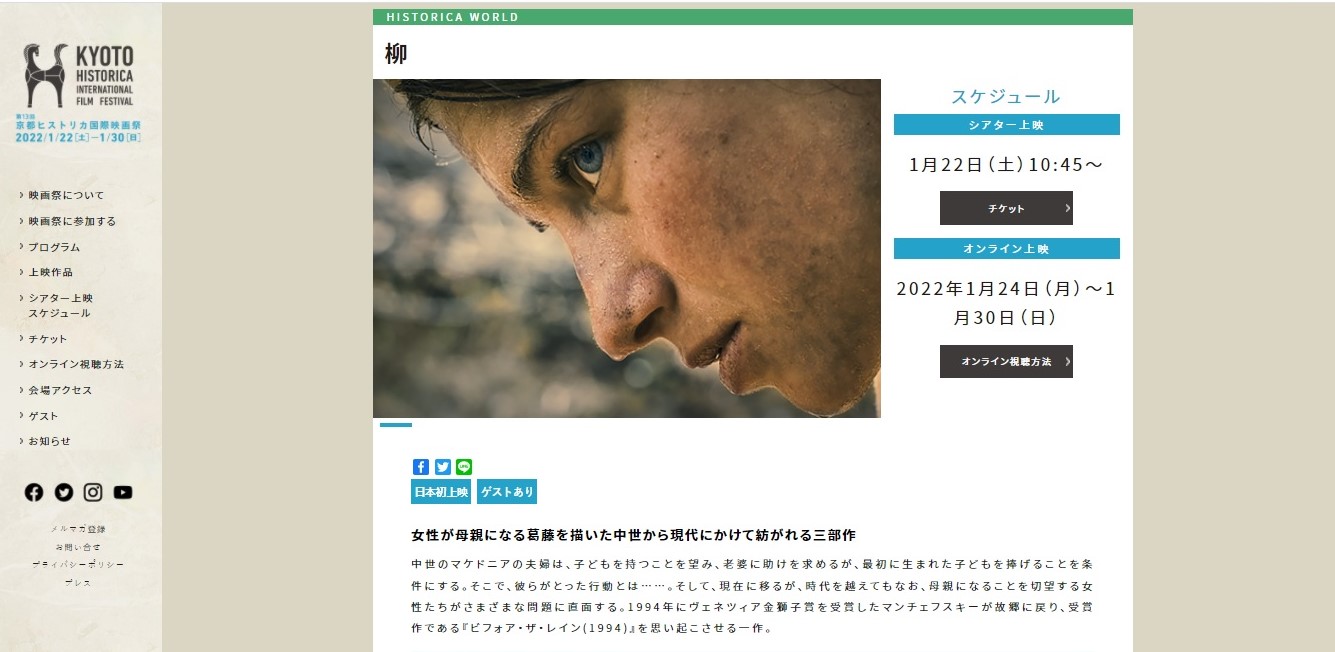Open the Instagram icon in sidebar

coord(93,492)
